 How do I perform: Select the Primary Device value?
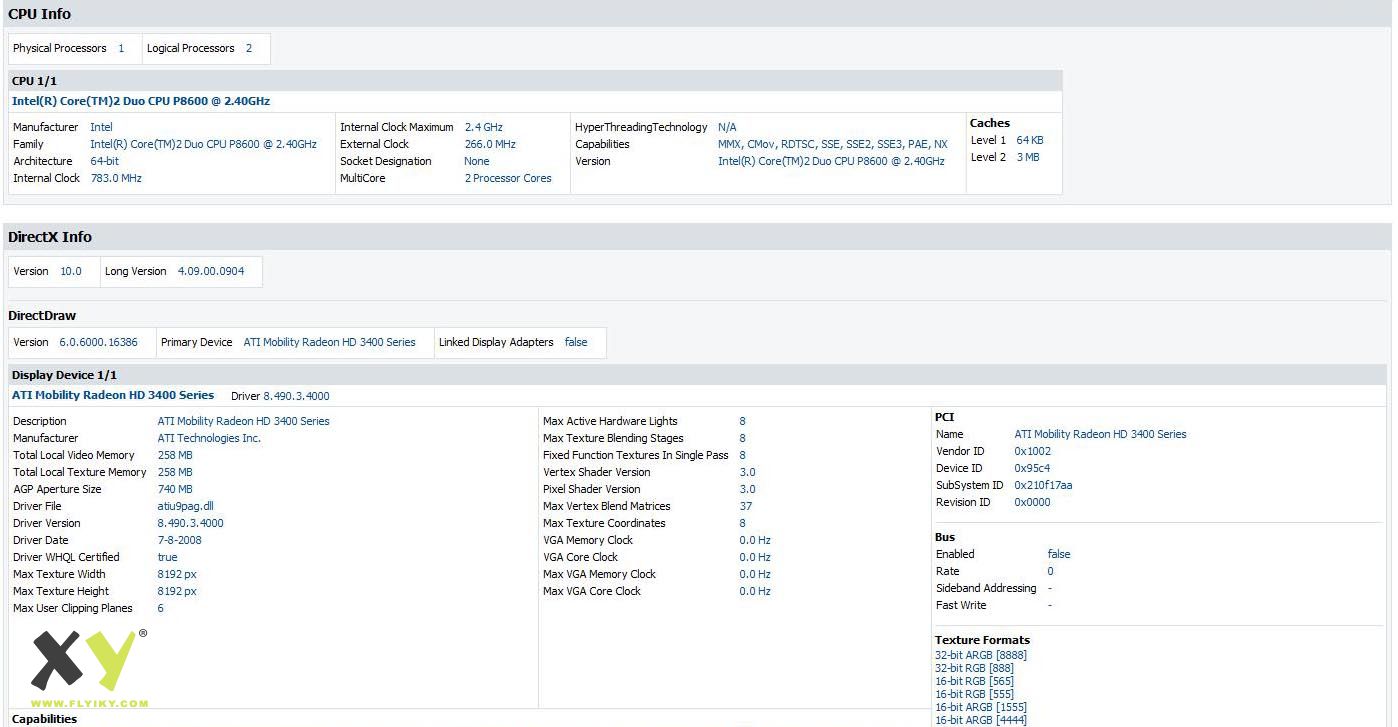pos(329,342)
